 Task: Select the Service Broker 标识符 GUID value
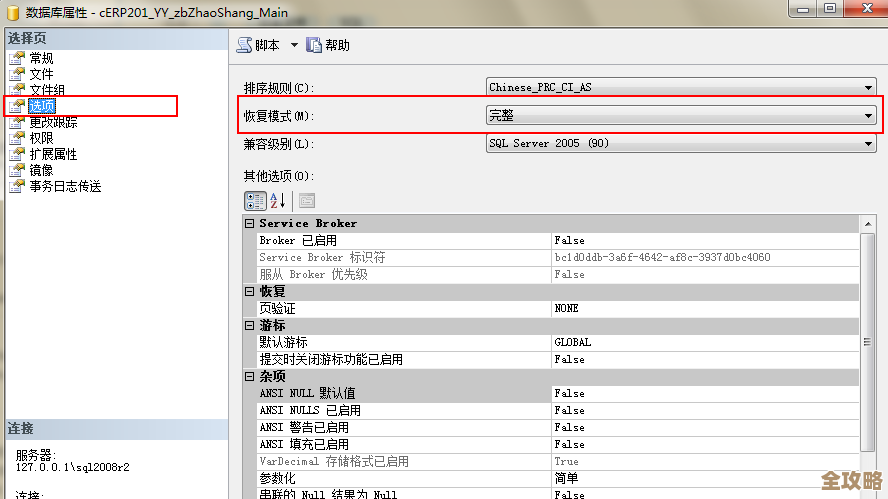tap(662, 257)
